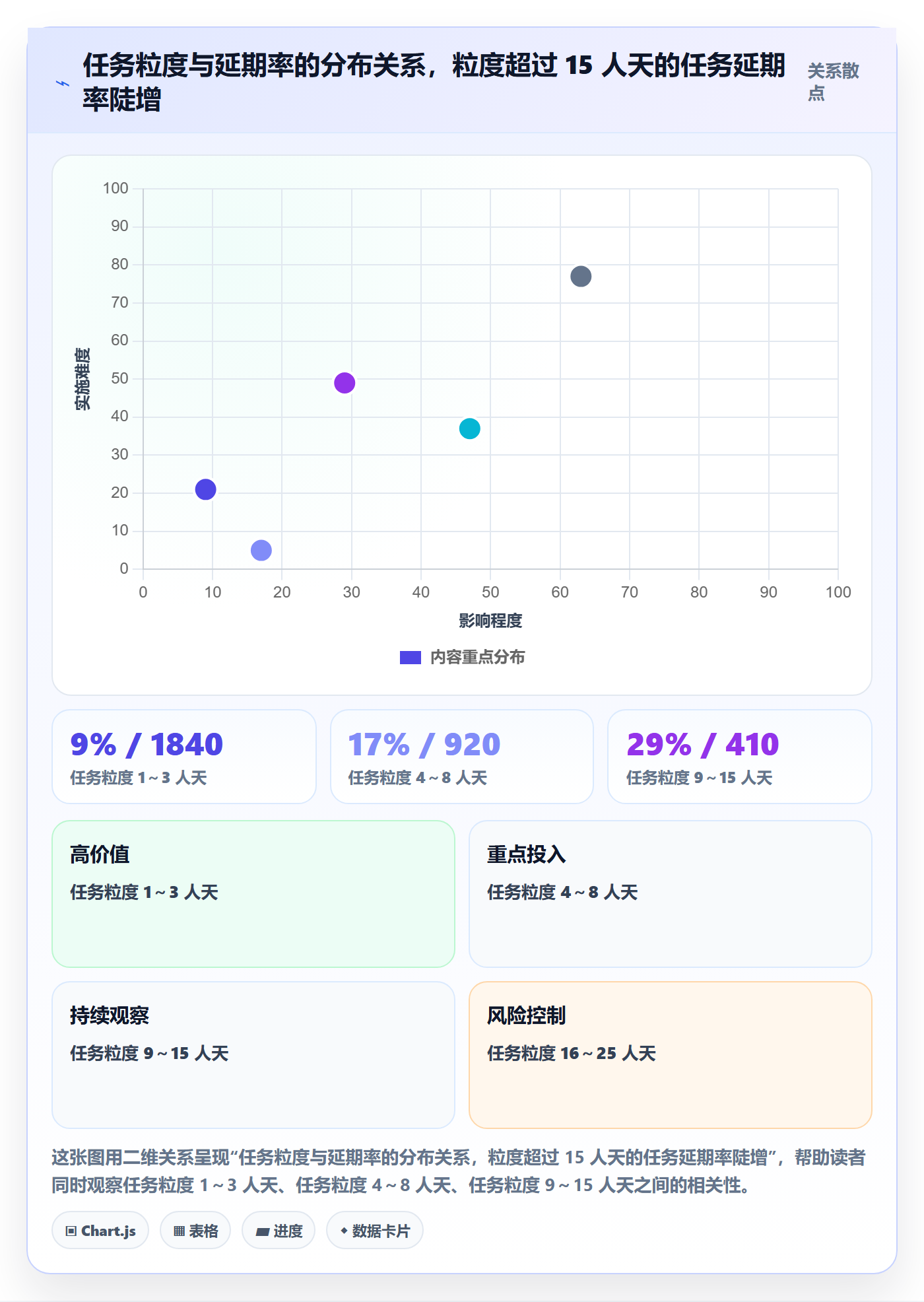Select the Chart.js tag chip
This screenshot has height=1302, width=924.
click(x=100, y=1231)
